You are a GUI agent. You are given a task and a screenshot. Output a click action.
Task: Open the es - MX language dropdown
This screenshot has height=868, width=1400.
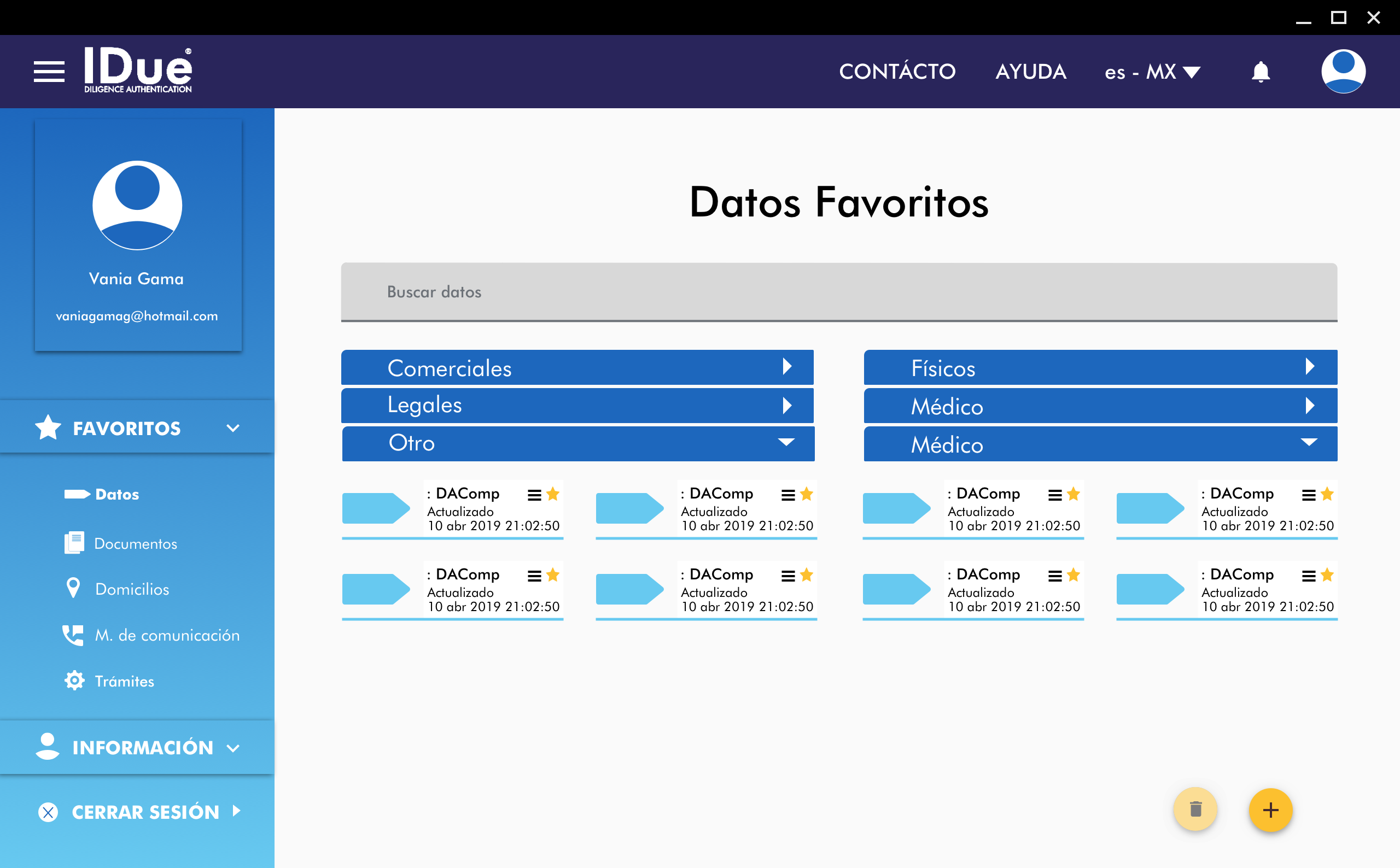click(x=1151, y=72)
